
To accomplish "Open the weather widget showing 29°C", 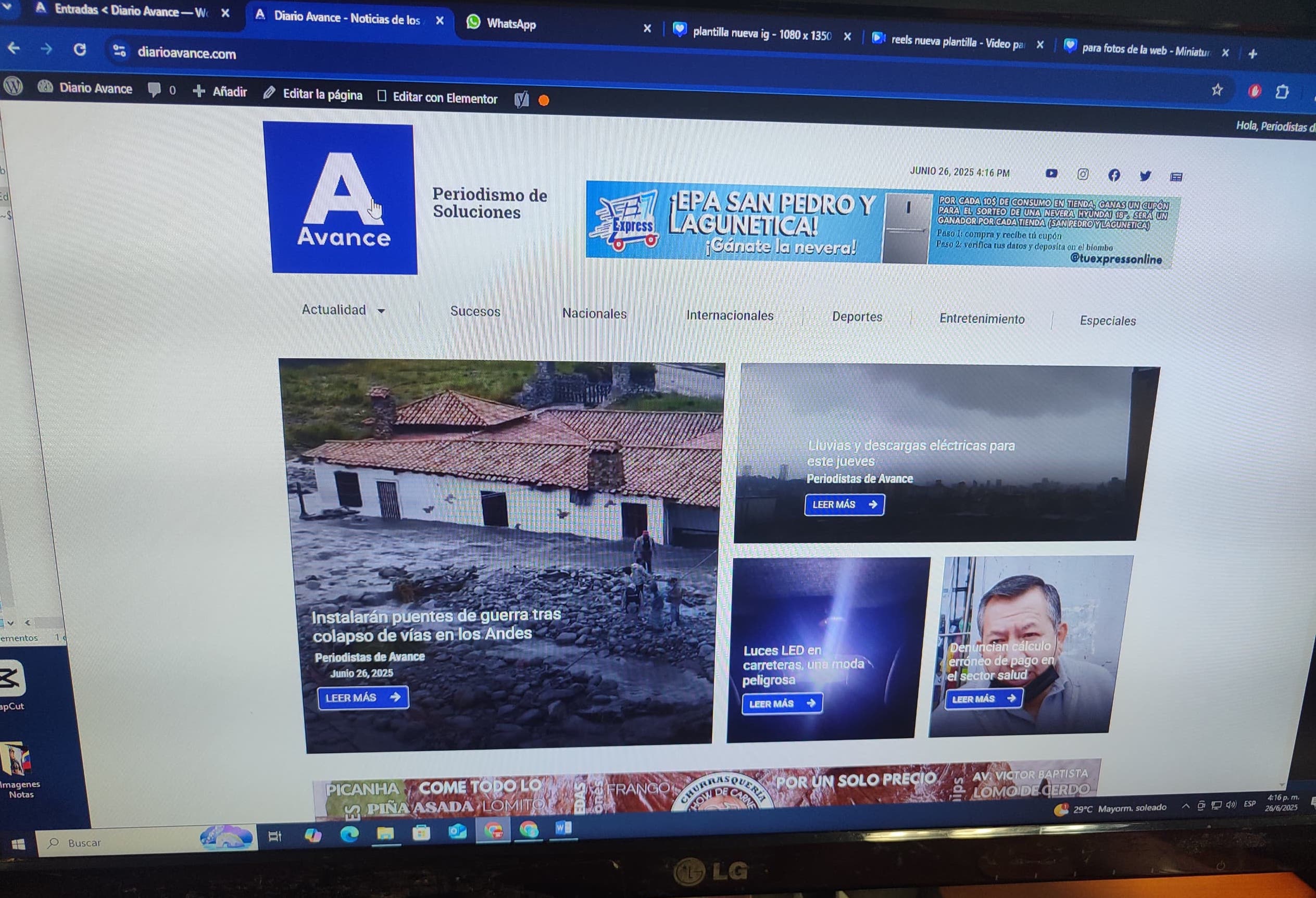I will pyautogui.click(x=1110, y=808).
